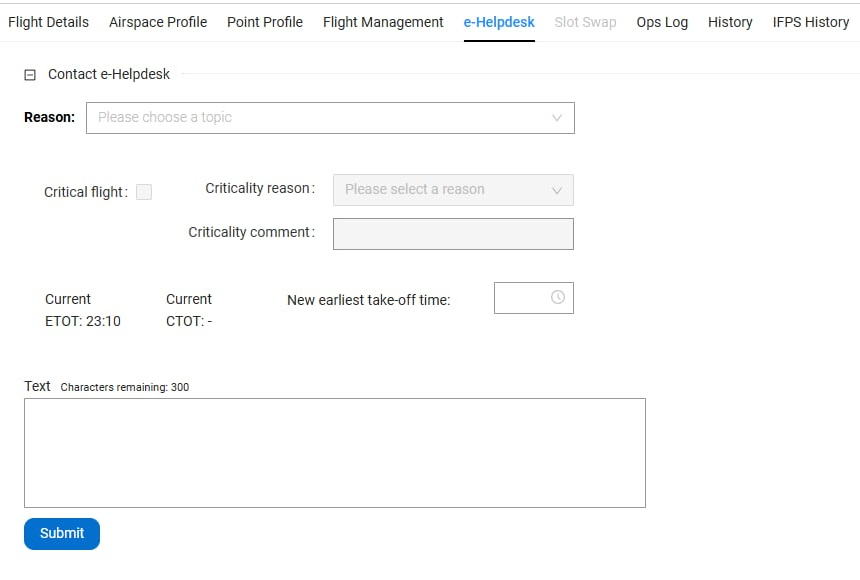860x580 pixels.
Task: Collapse the Contact e-Helpdesk section
Action: (30, 74)
